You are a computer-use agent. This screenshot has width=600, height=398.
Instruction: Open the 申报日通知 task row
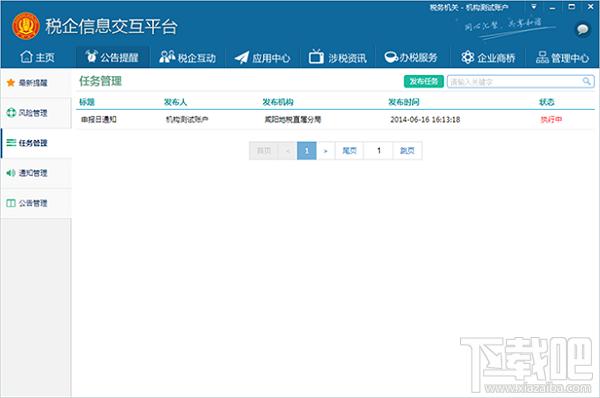click(335, 119)
